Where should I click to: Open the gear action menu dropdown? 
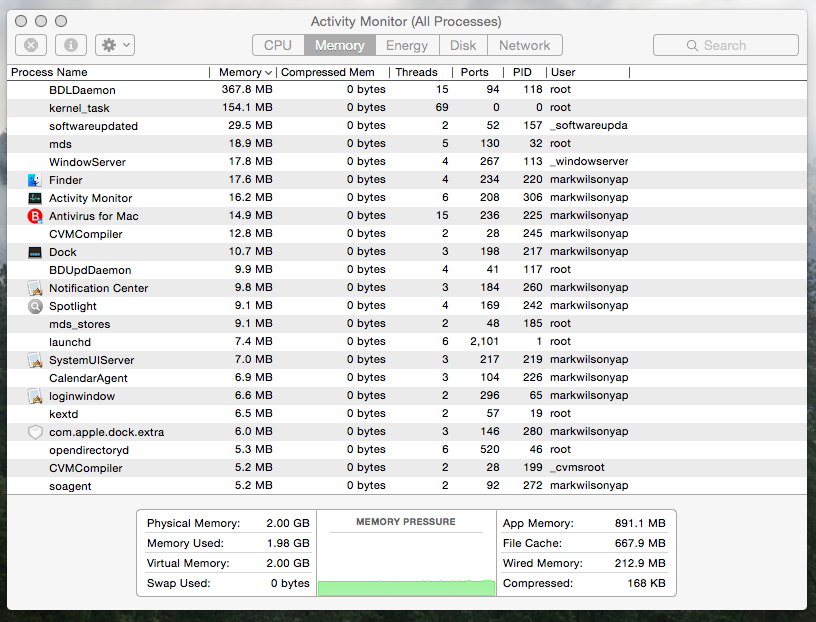tap(115, 45)
